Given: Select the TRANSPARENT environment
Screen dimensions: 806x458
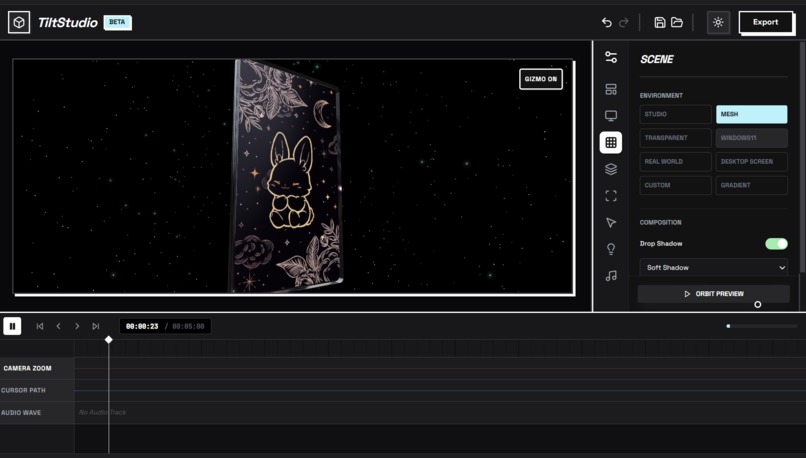Looking at the screenshot, I should [x=675, y=138].
